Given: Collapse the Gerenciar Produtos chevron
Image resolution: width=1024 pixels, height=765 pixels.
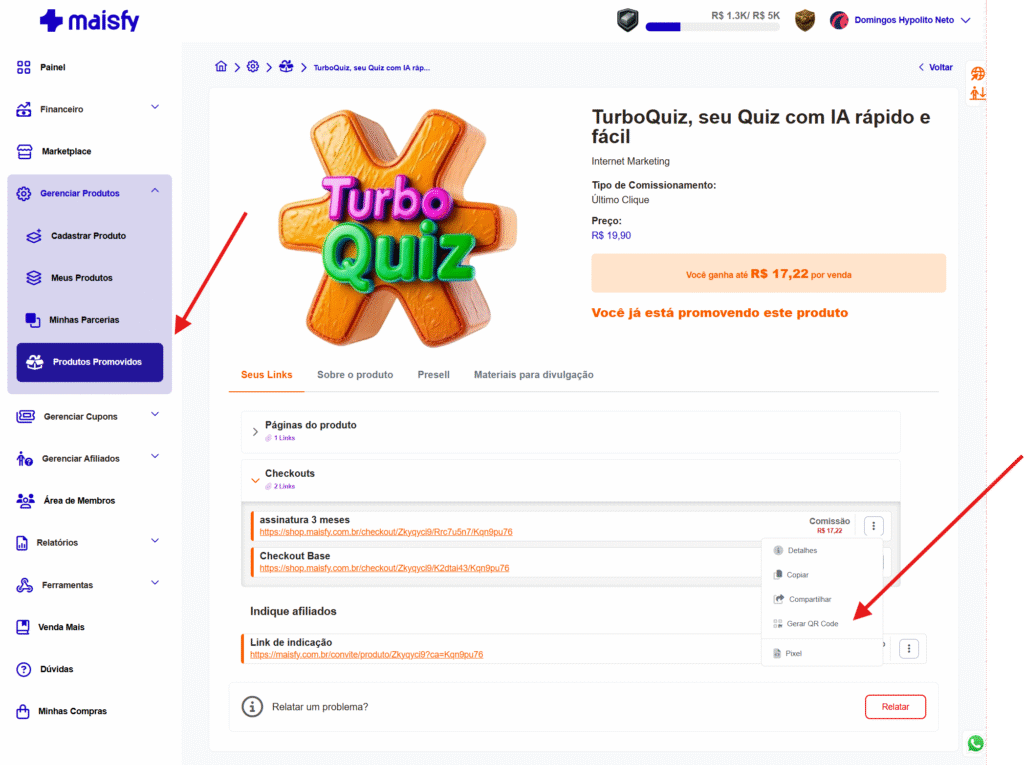Looking at the screenshot, I should (155, 191).
